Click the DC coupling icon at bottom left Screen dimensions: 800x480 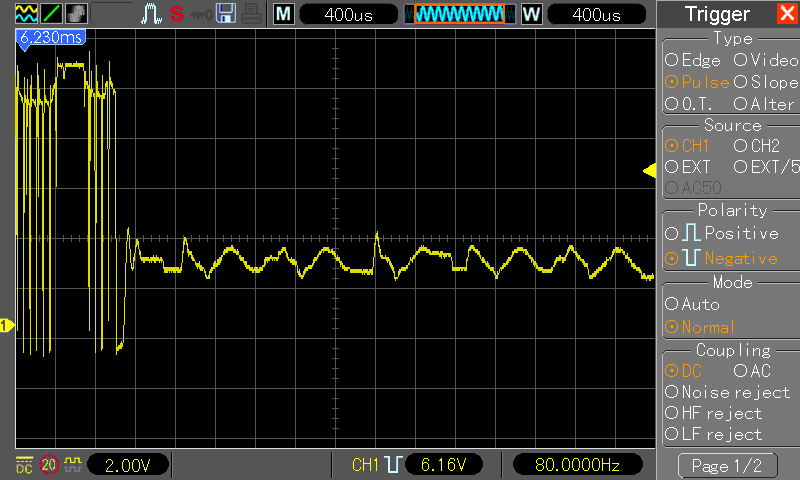(24, 465)
